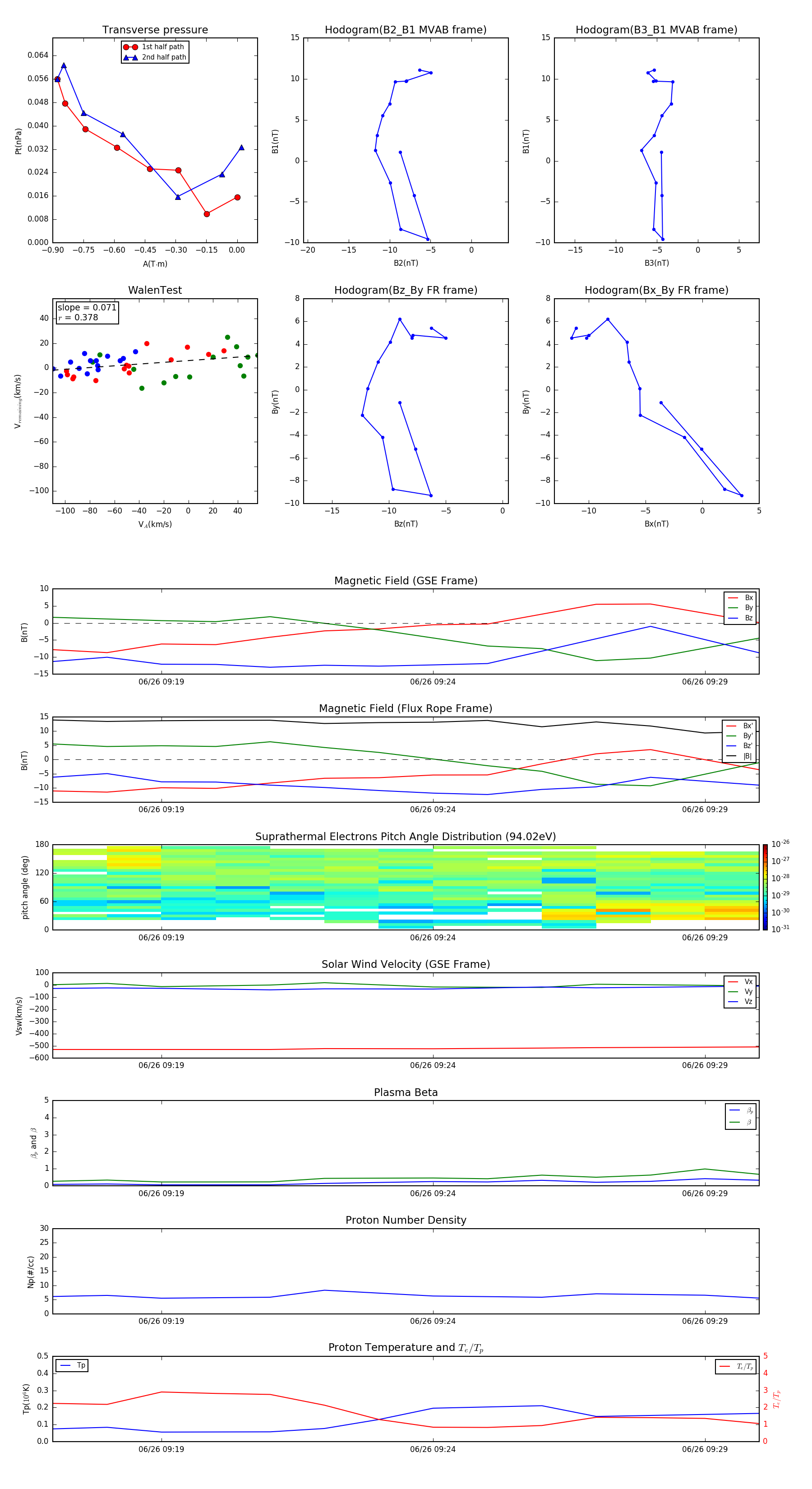
Task: Click the "Hodogram(B3_B1 MVAB frame)" title
Action: click(656, 29)
